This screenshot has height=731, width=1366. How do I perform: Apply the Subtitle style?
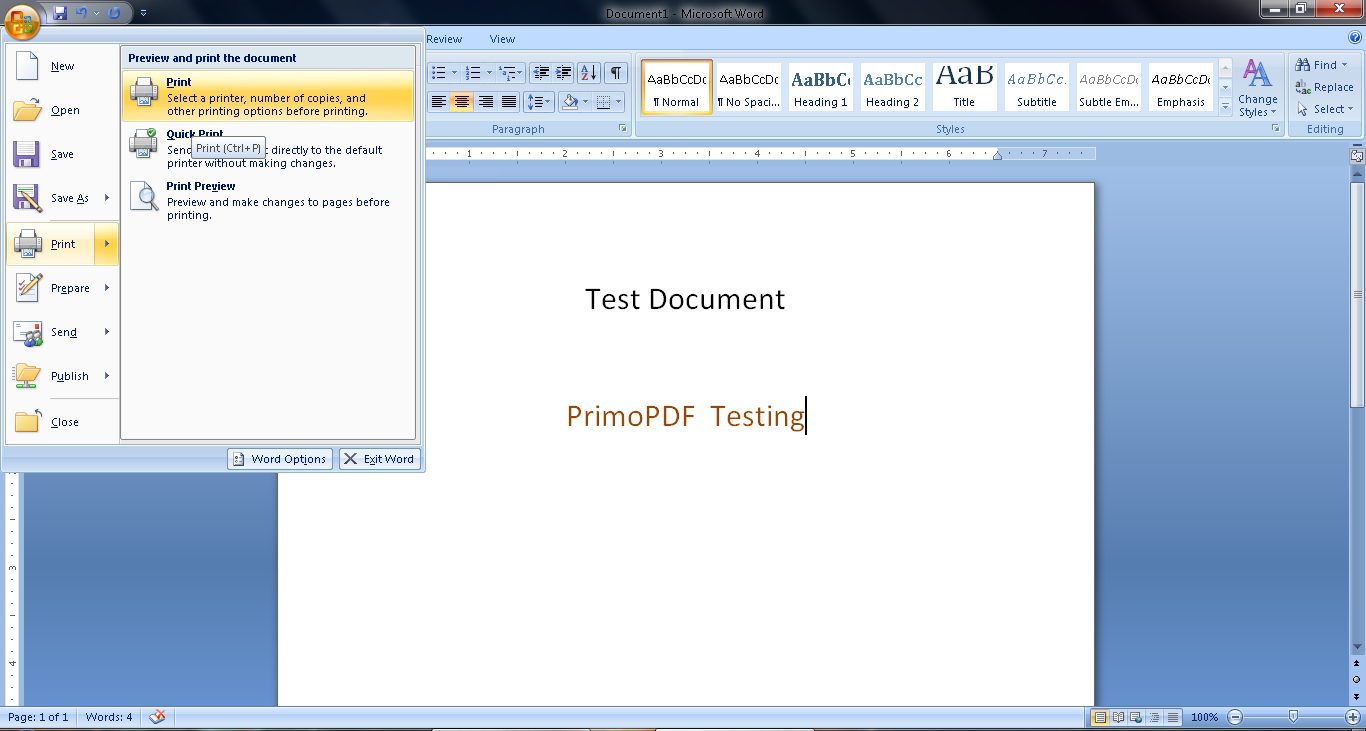tap(1037, 87)
